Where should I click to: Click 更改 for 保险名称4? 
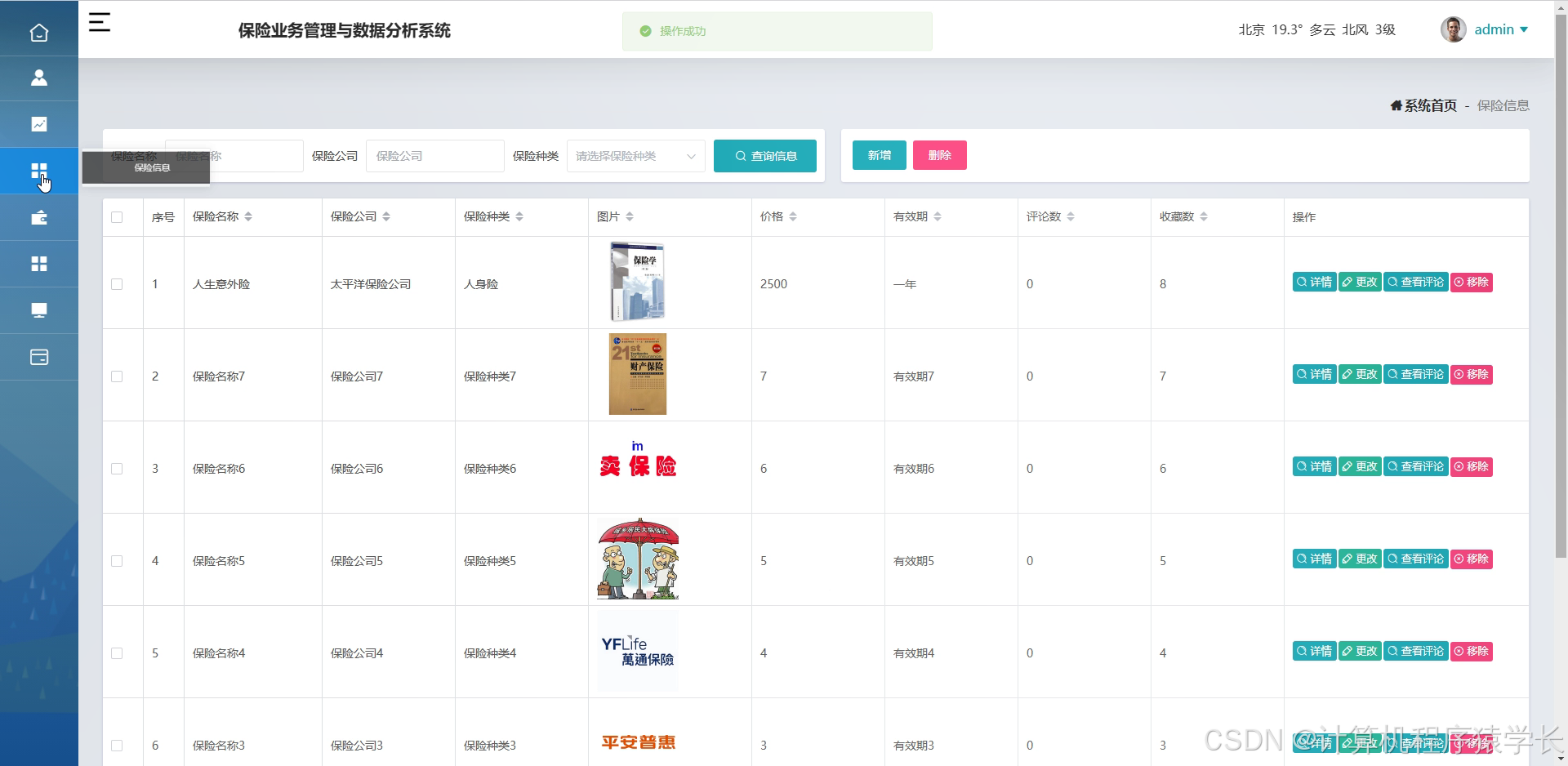click(x=1361, y=651)
